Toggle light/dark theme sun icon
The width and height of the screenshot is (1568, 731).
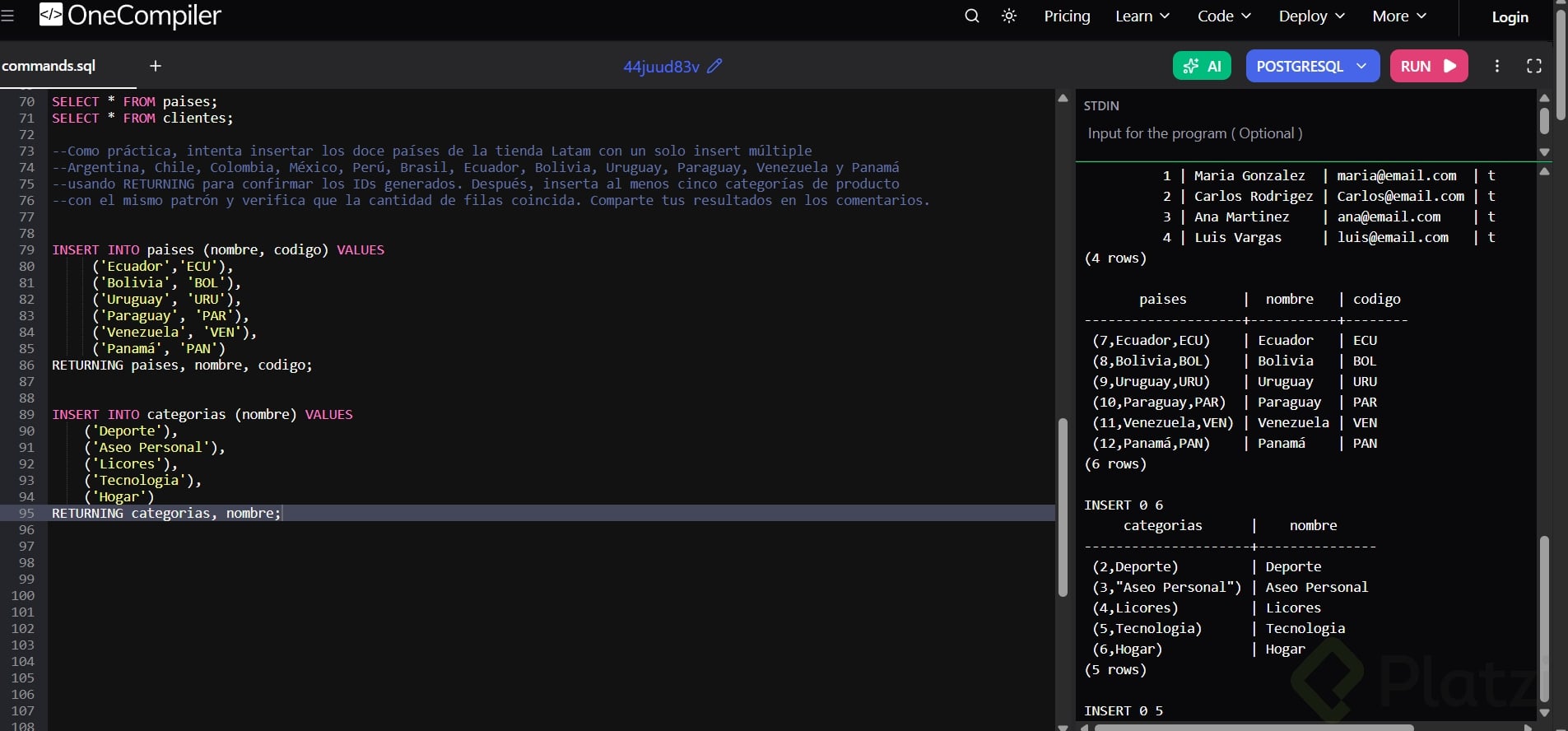pyautogui.click(x=1009, y=16)
